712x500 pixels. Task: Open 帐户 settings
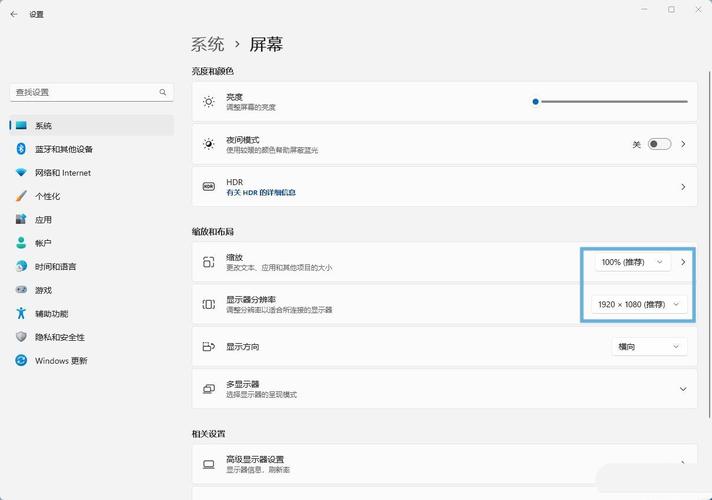(x=92, y=243)
